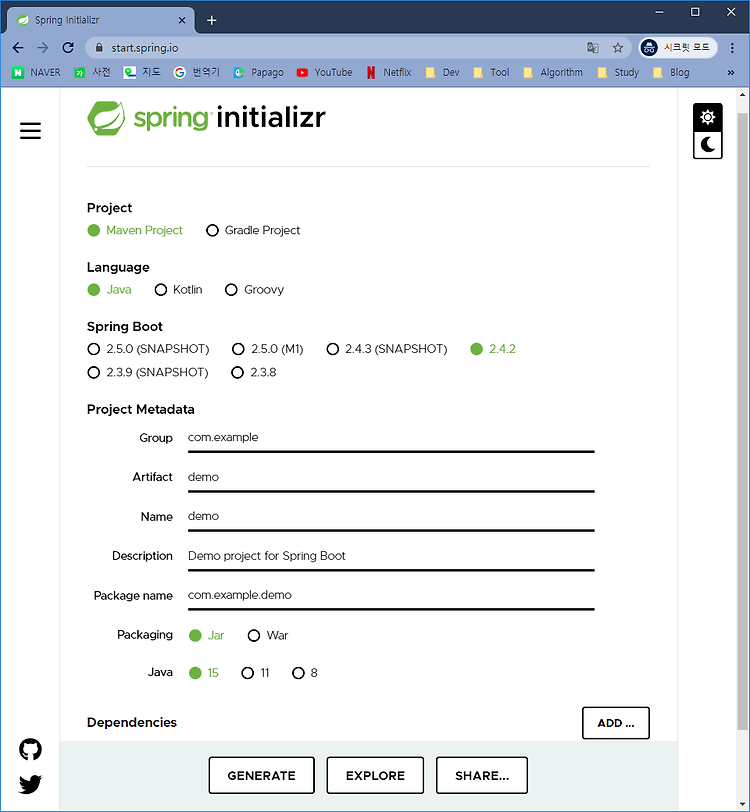Select Spring Boot 2.4.2

coord(493,349)
